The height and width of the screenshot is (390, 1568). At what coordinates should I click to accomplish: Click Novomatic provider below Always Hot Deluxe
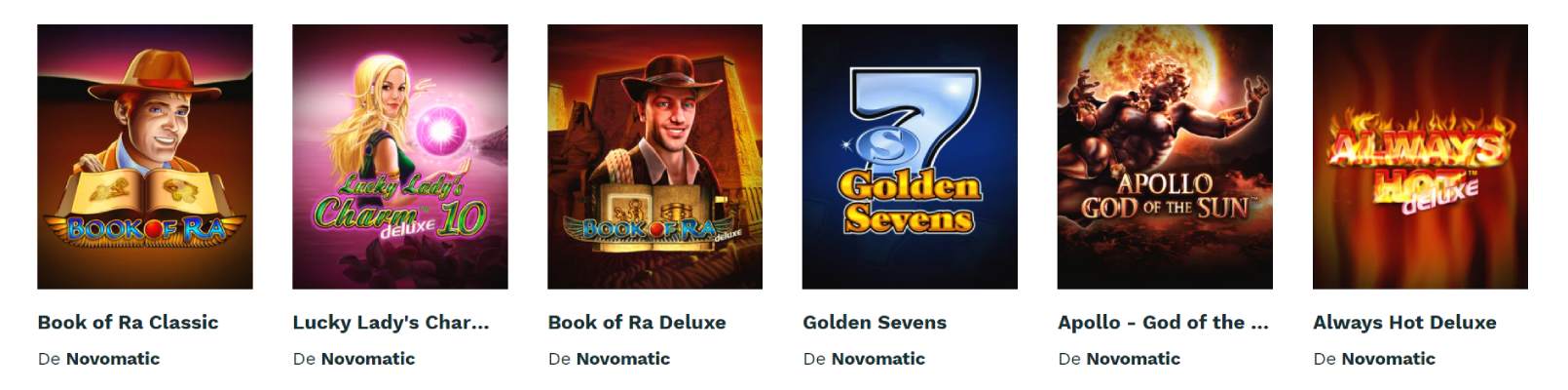pyautogui.click(x=1389, y=359)
